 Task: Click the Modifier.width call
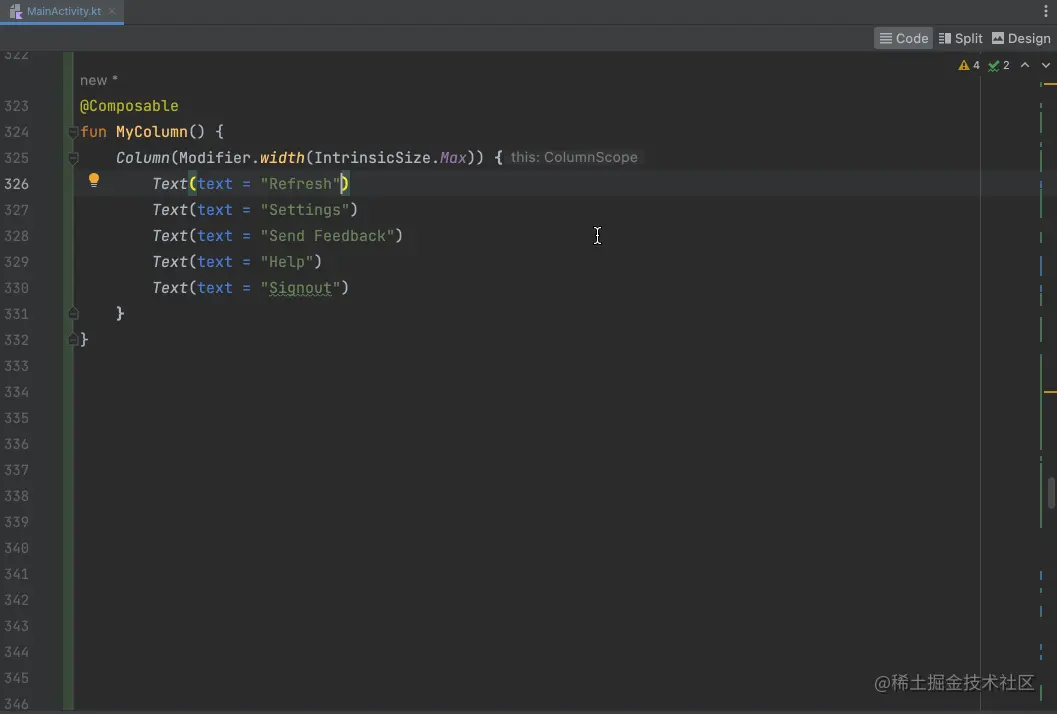241,158
